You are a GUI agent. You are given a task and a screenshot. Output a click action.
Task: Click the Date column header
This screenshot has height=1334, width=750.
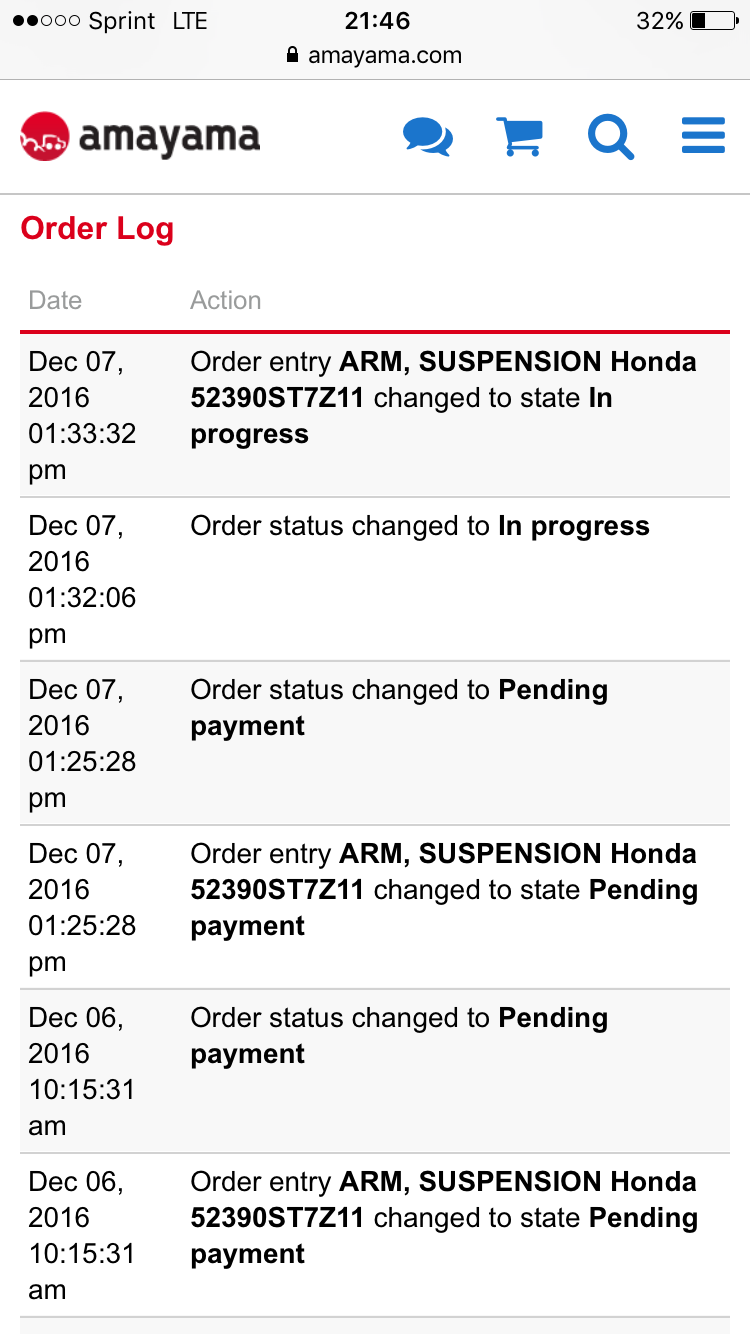[x=55, y=300]
